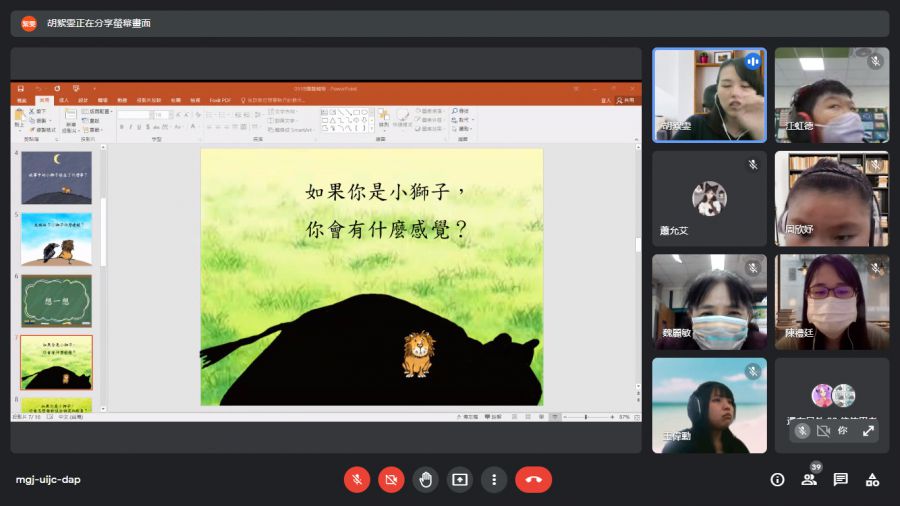Viewport: 900px width, 506px height.
Task: Click the muted mic icon on 魏麗敏's tile
Action: [x=752, y=268]
